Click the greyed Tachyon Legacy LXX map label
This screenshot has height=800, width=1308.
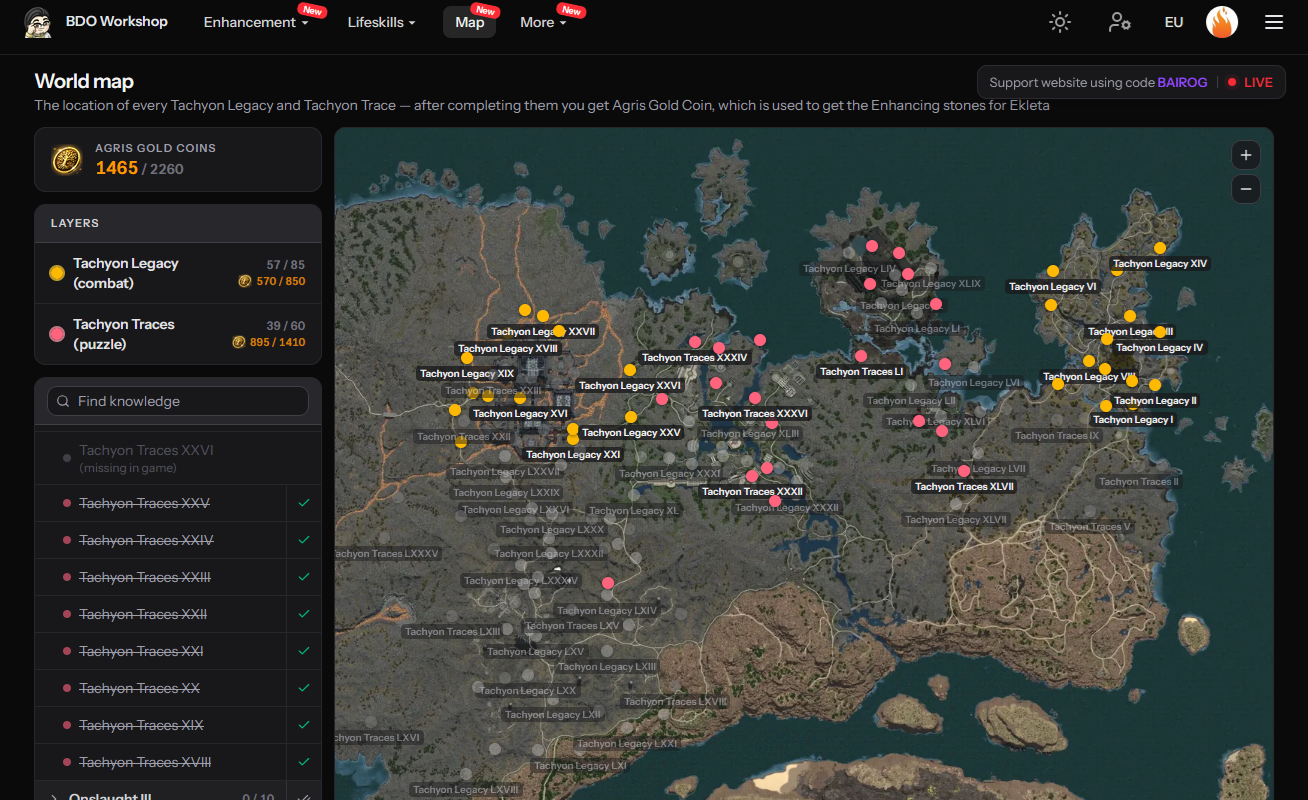click(528, 691)
